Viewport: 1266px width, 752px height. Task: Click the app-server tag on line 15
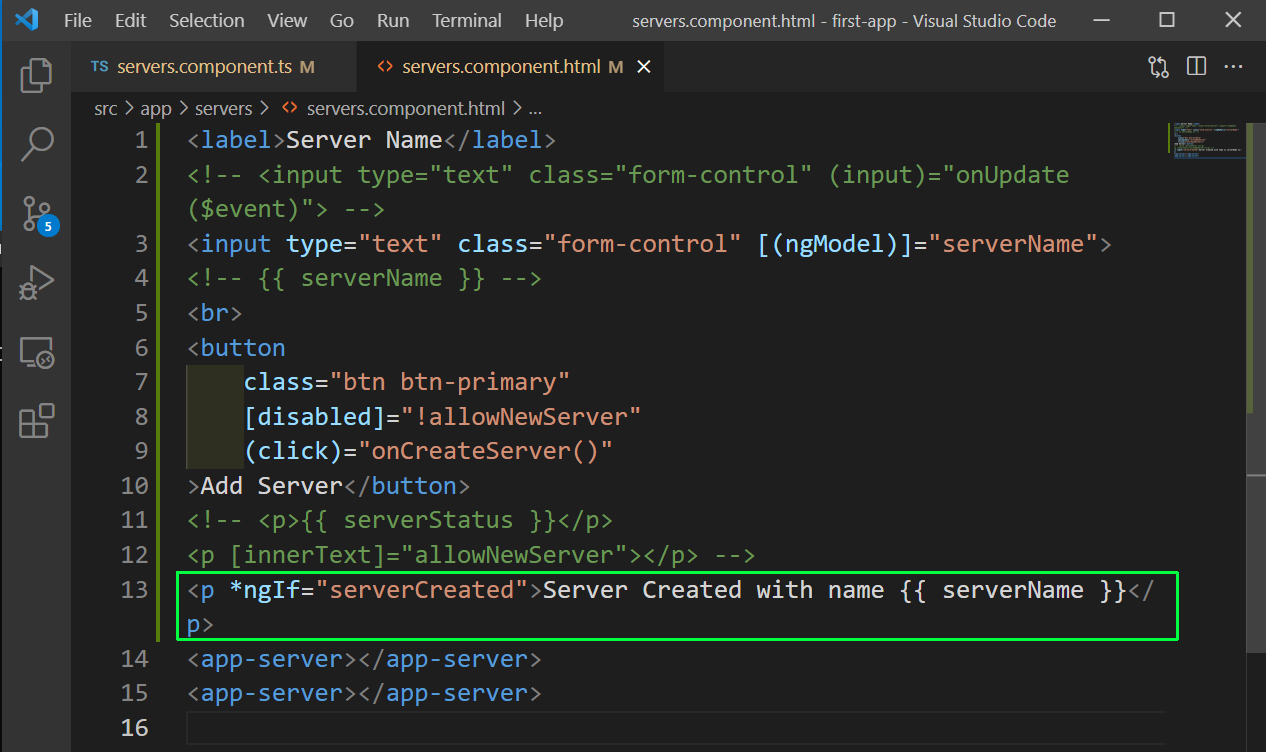(x=364, y=693)
